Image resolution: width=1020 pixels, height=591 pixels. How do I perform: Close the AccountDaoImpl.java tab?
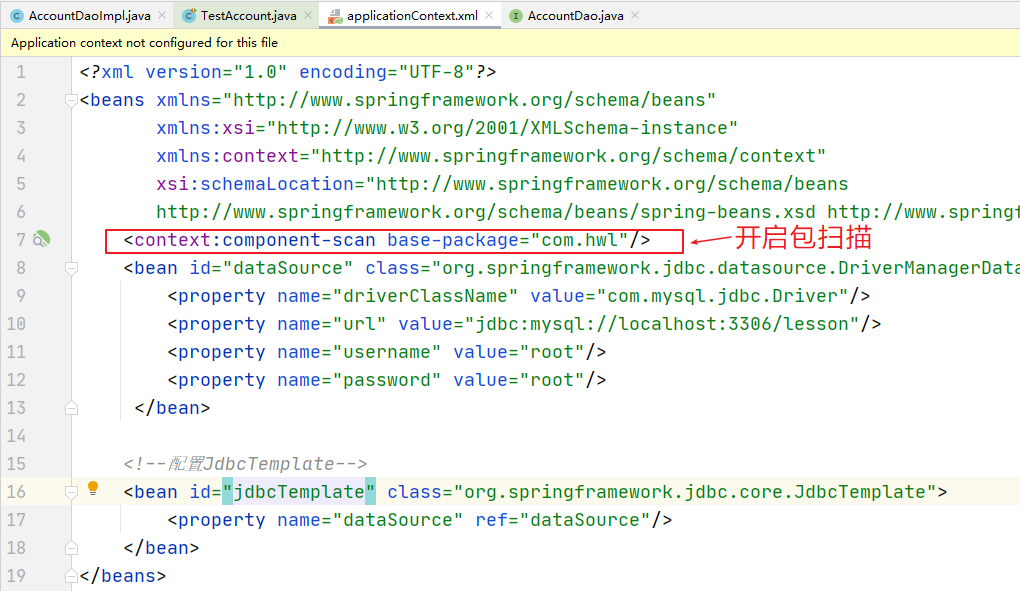coord(162,15)
